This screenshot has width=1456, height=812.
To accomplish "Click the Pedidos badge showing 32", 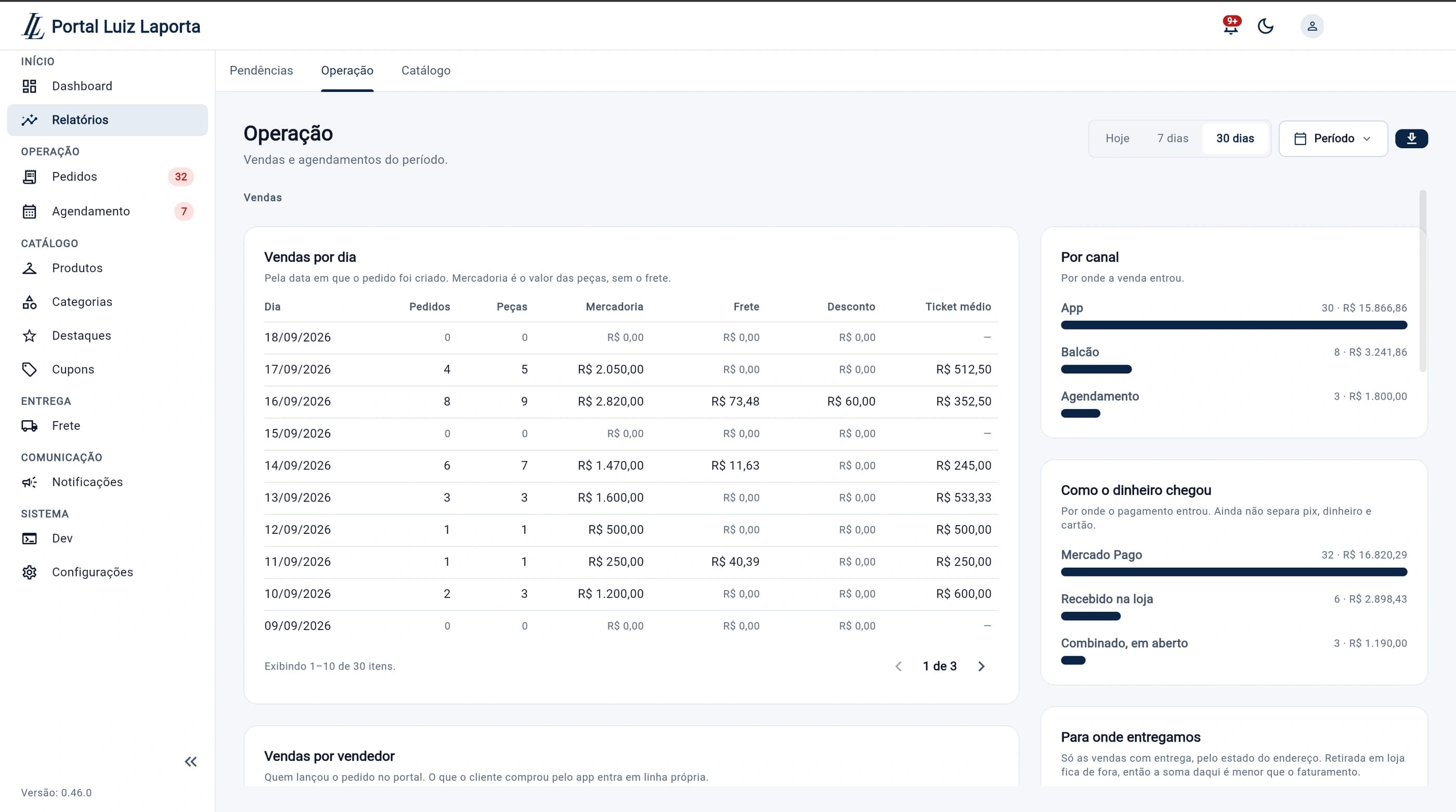I will [x=181, y=177].
